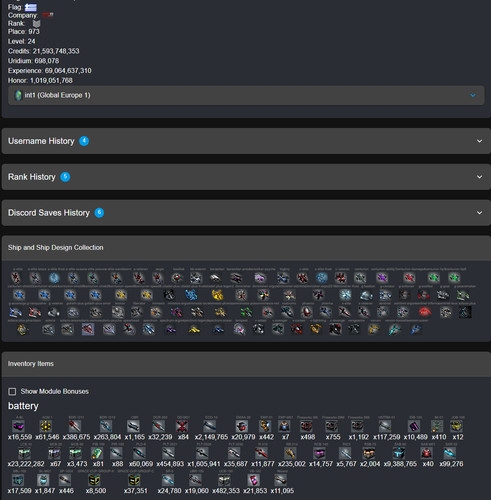Viewport: 491px width, 500px height.
Task: Select the highlighted ship design in bottom row
Action: tap(88, 329)
